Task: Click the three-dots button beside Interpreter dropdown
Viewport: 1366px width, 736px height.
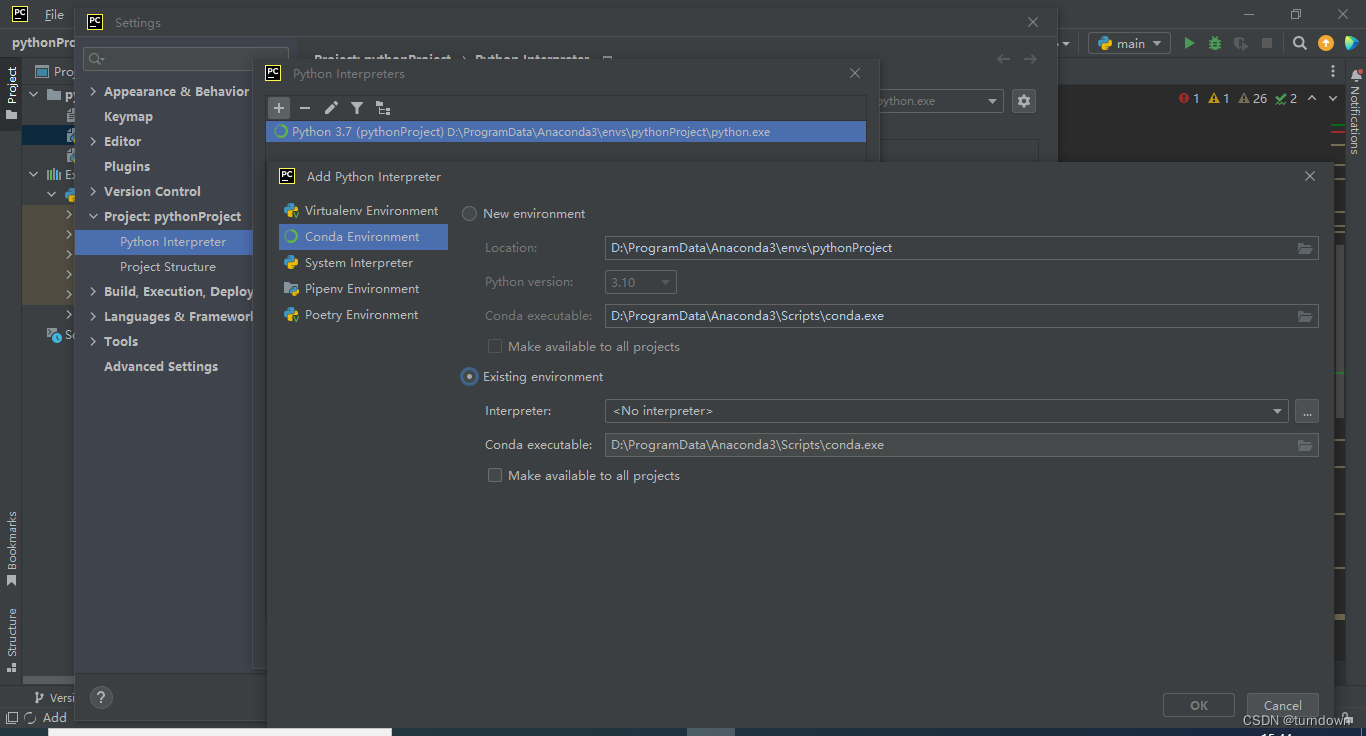Action: [1306, 411]
